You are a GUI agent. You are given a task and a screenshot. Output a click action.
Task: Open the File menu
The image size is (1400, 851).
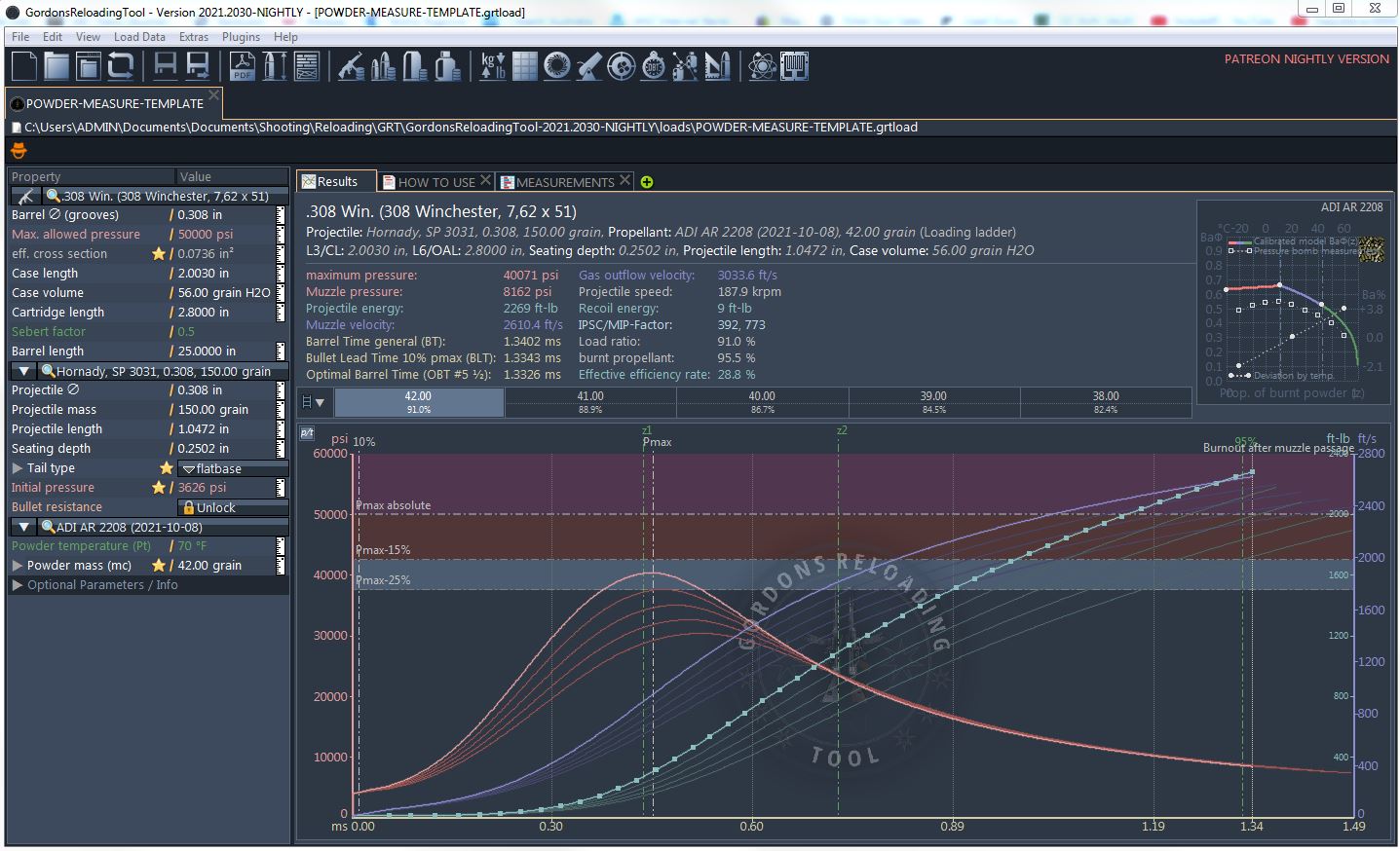[20, 37]
